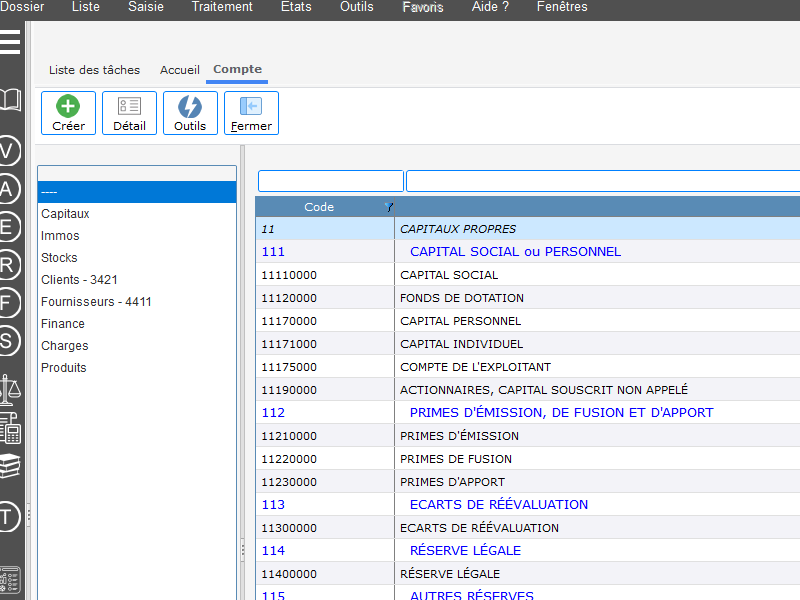Open the Outils toolbar button
This screenshot has width=800, height=600.
[190, 113]
